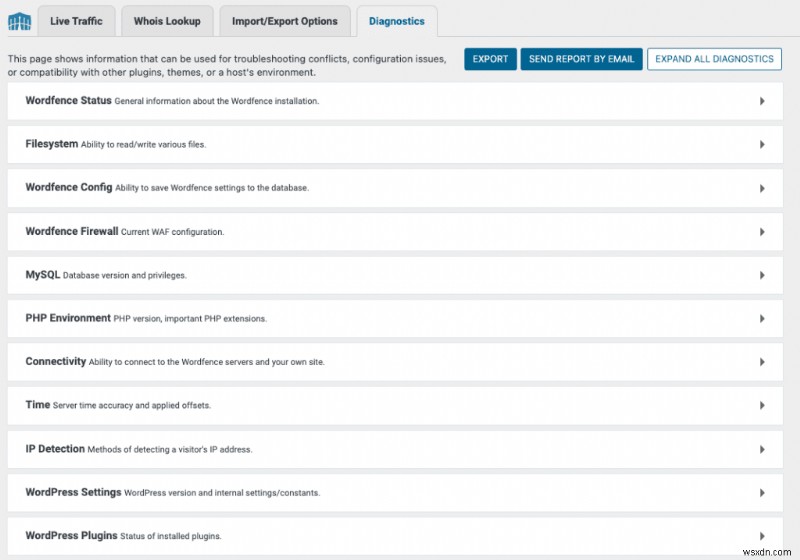Click 'Ability to read/write various files.' text
800x560 pixels.
click(143, 144)
